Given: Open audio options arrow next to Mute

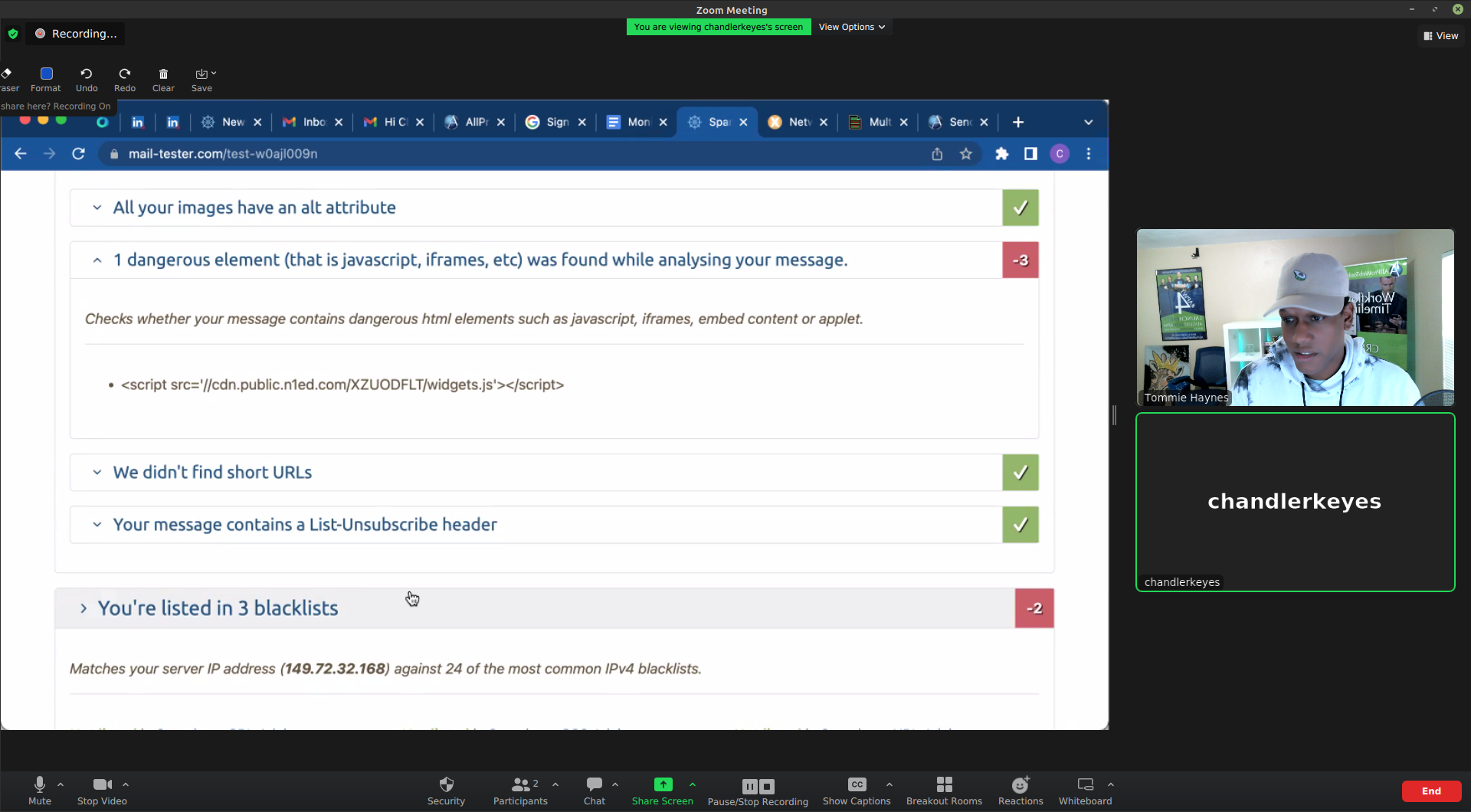Looking at the screenshot, I should pos(61,784).
